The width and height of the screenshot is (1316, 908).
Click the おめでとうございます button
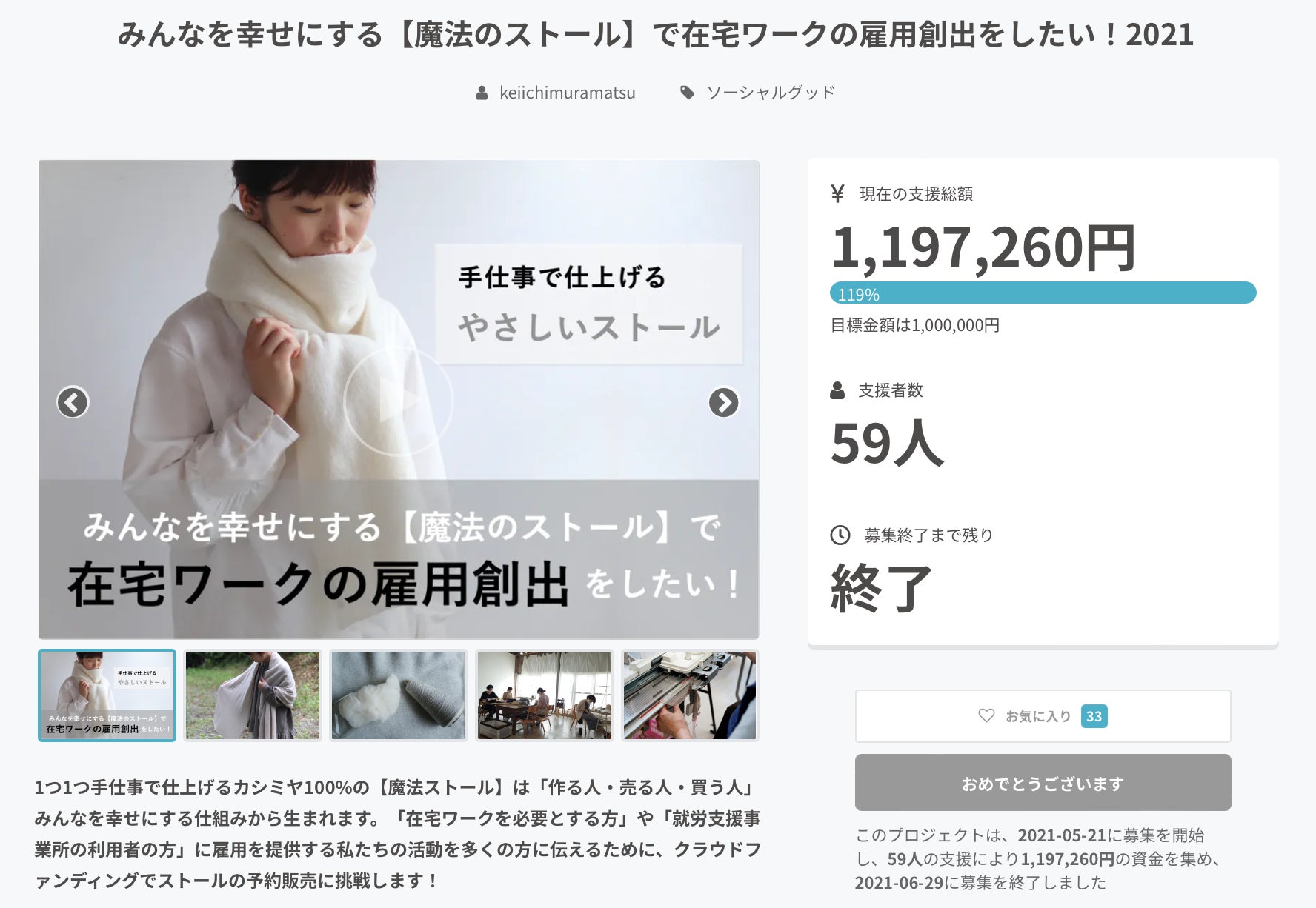1043,783
